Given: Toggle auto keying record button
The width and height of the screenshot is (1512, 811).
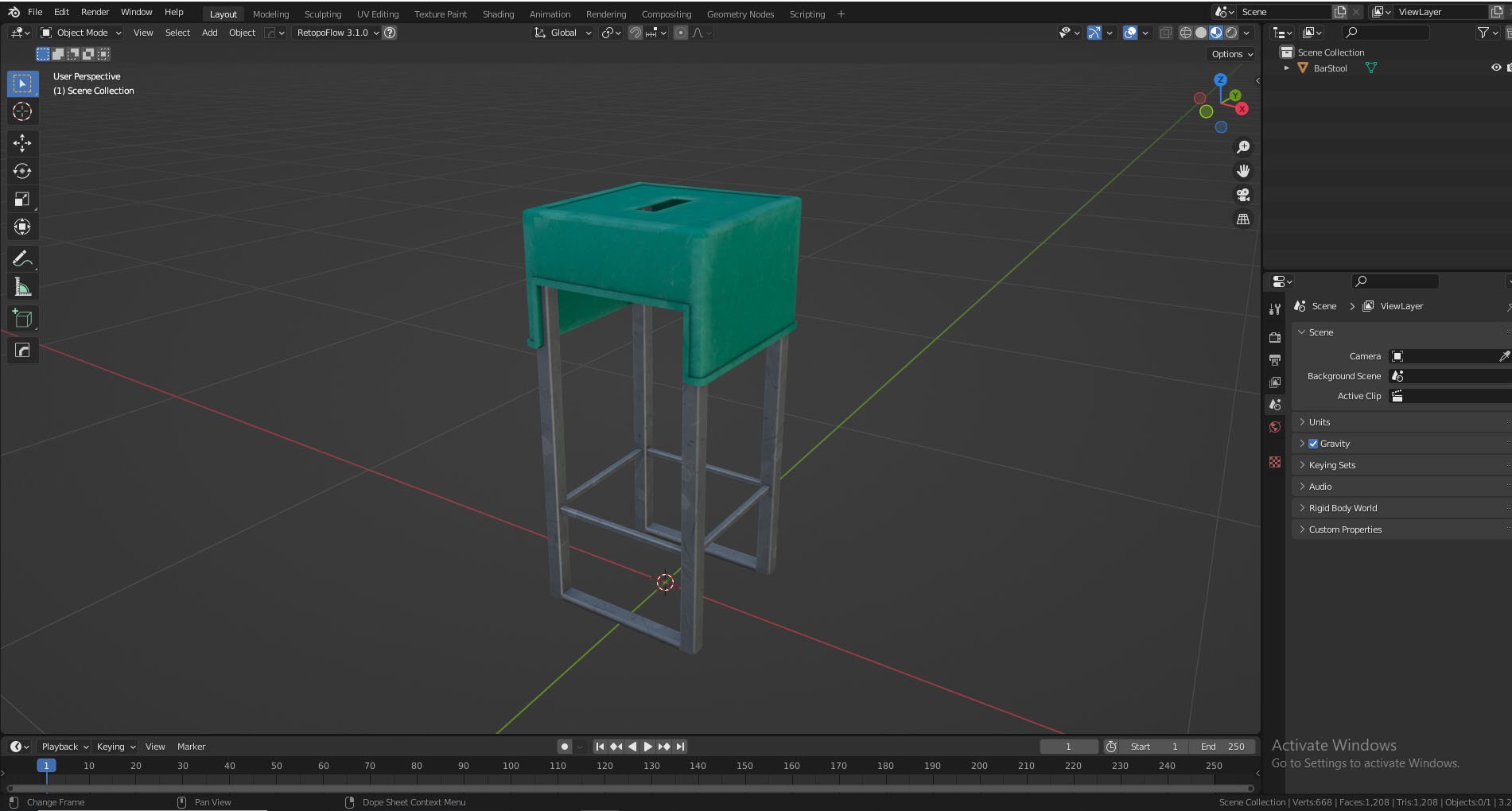Looking at the screenshot, I should 564,747.
